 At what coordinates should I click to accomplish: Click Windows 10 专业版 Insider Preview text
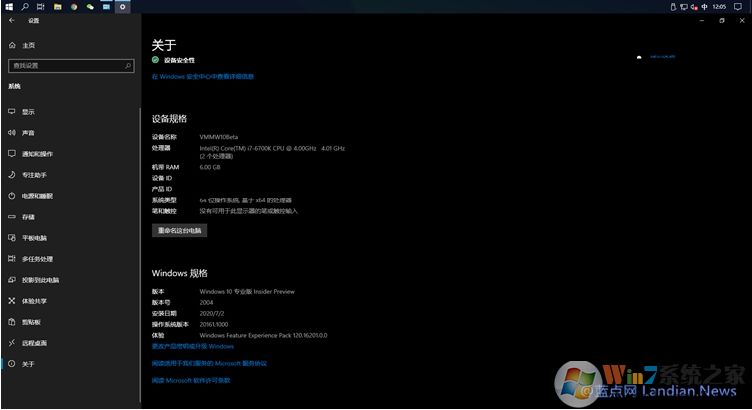tap(247, 292)
